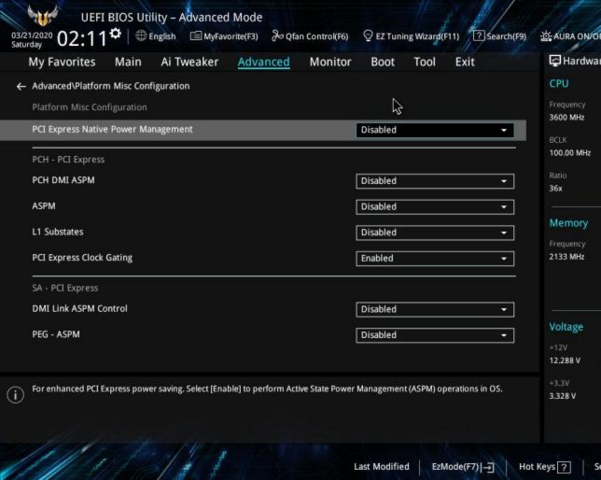The width and height of the screenshot is (601, 480).
Task: Change PCI Express Clock Gating Enabled dropdown
Action: (435, 258)
